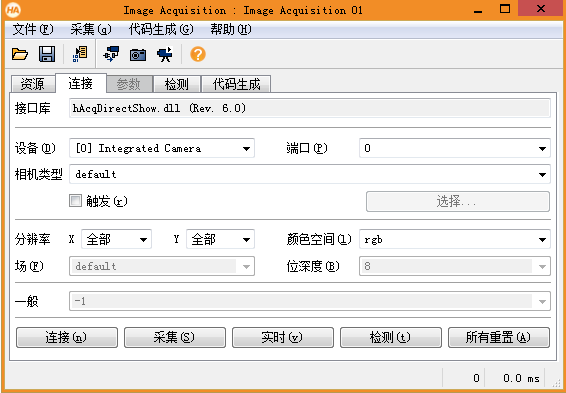Image resolution: width=566 pixels, height=393 pixels.
Task: Click the 接口库 label
Action: pos(32,108)
